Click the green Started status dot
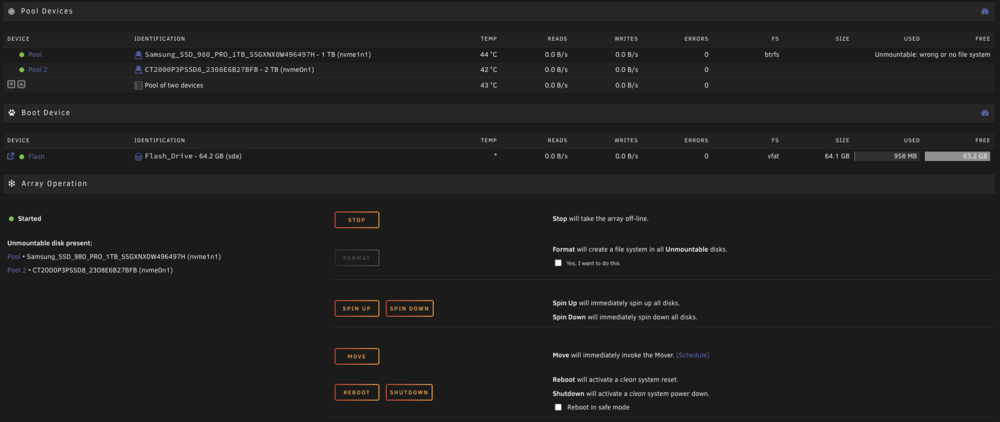The height and width of the screenshot is (422, 1000). (11, 219)
